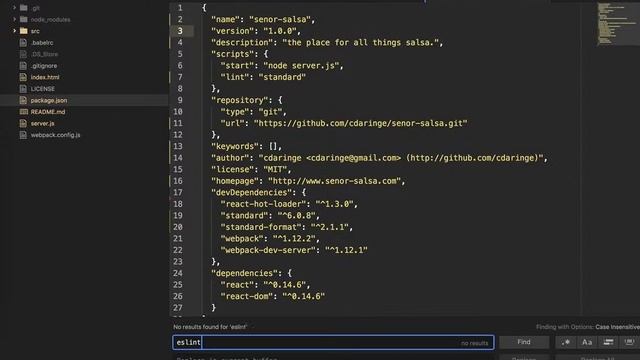640x360 pixels.
Task: Click the "version": "1.0.0" line
Action: pos(256,31)
